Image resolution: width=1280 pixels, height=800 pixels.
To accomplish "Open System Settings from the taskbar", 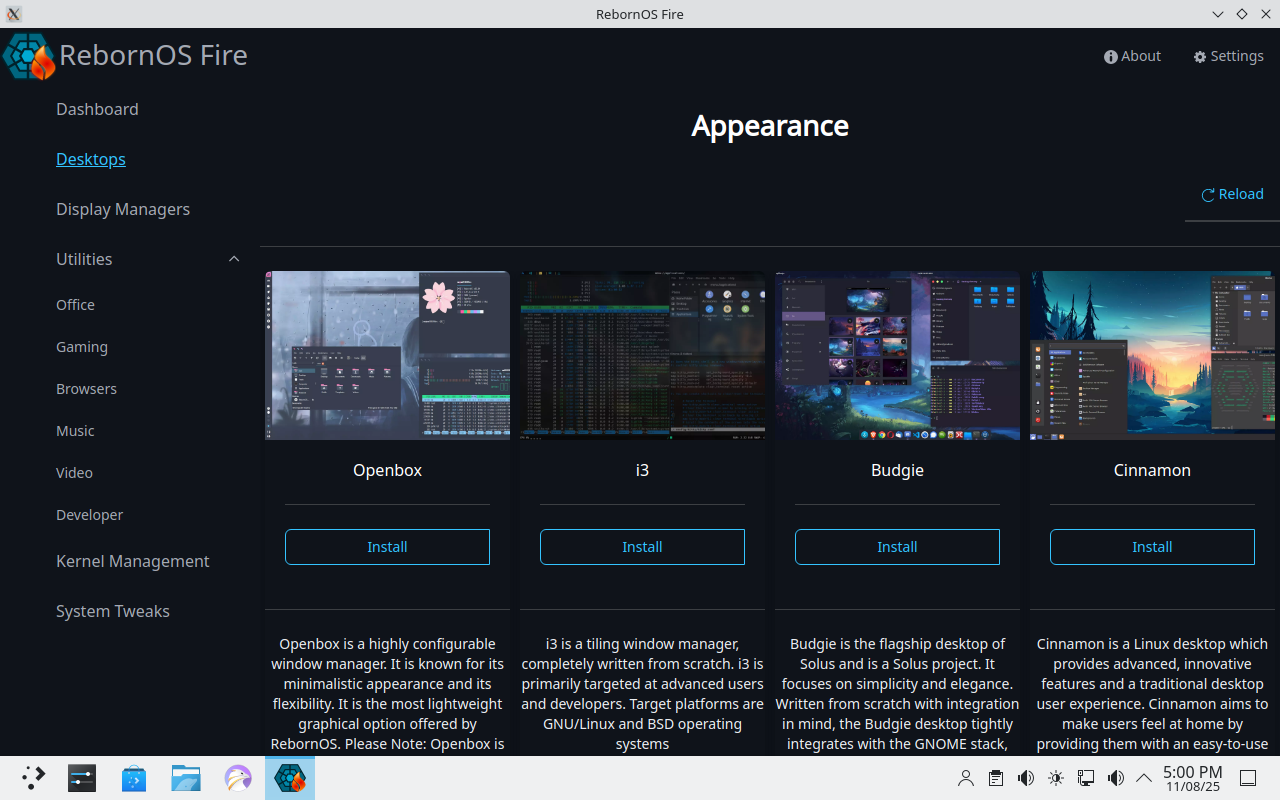I will [82, 778].
